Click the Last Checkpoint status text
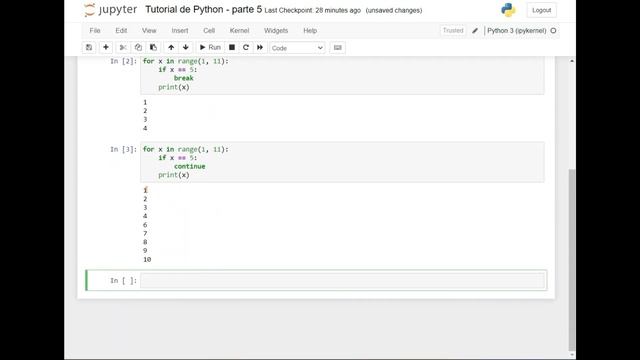This screenshot has width=640, height=360. (x=313, y=11)
